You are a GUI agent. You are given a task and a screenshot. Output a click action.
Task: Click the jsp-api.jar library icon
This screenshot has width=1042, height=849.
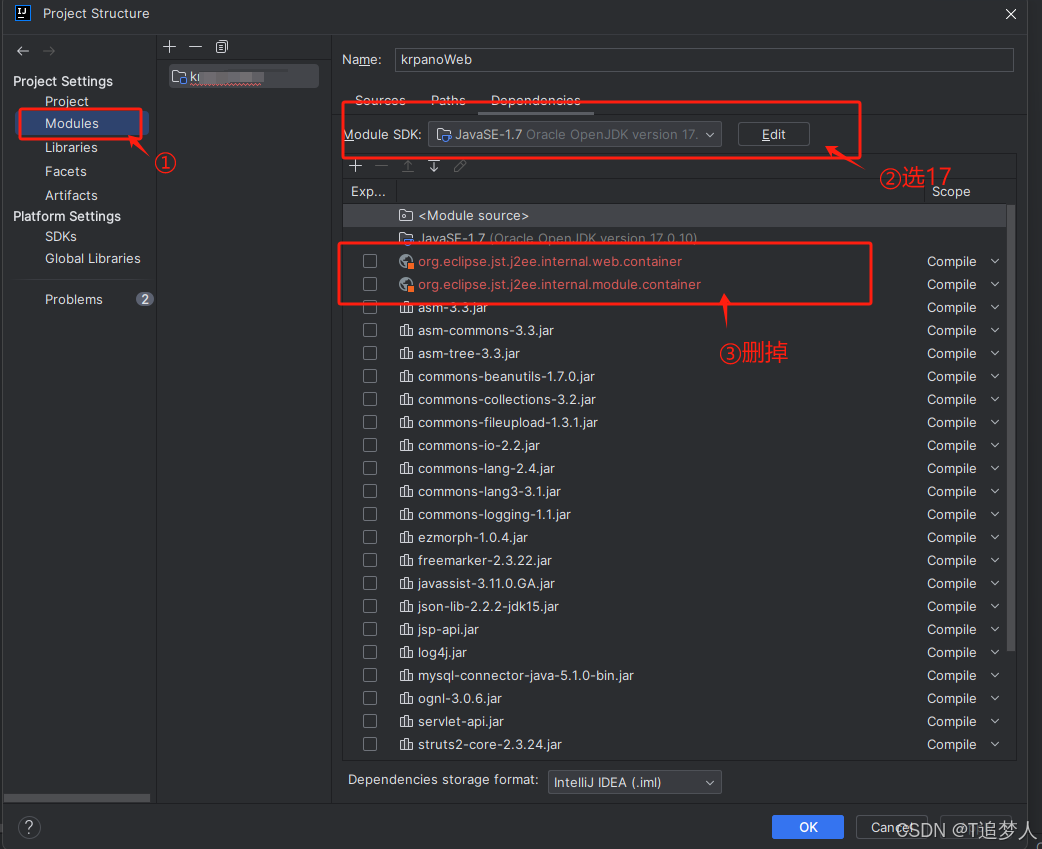[406, 629]
